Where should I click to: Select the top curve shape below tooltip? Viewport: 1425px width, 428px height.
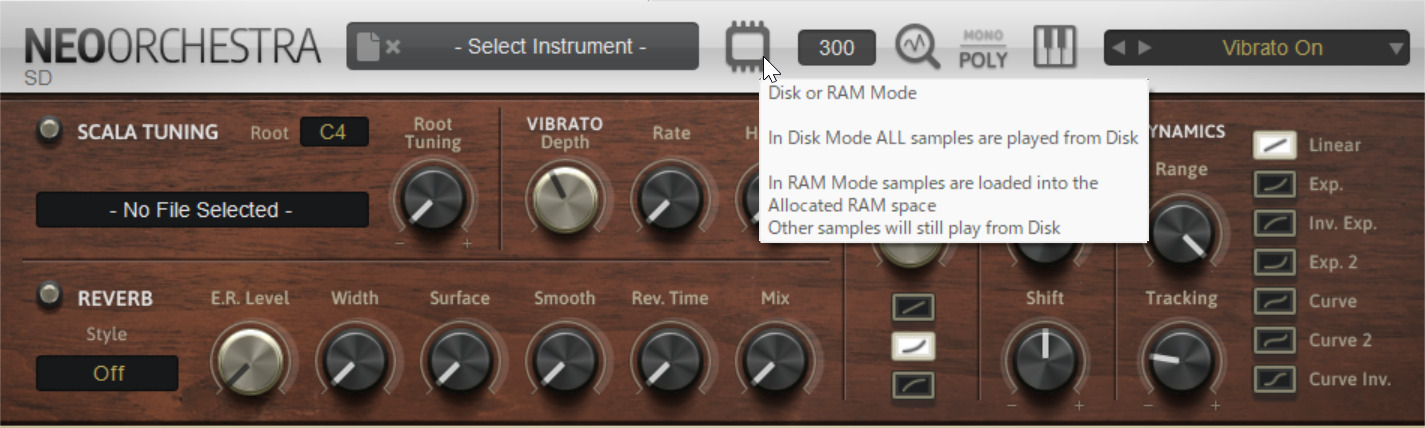click(x=914, y=307)
